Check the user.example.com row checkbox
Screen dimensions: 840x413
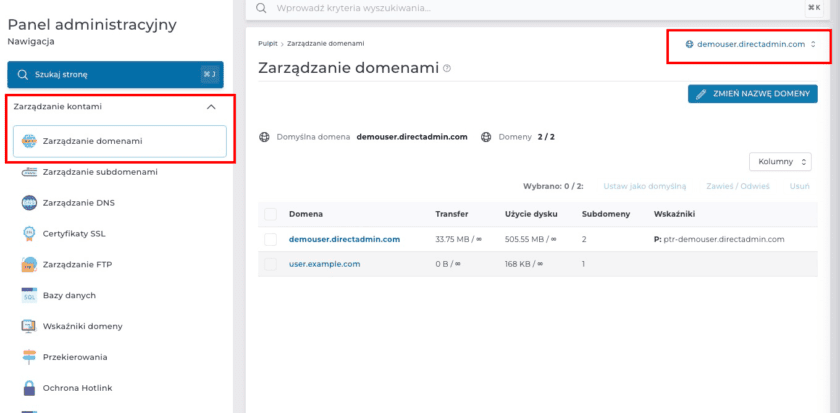tap(271, 264)
